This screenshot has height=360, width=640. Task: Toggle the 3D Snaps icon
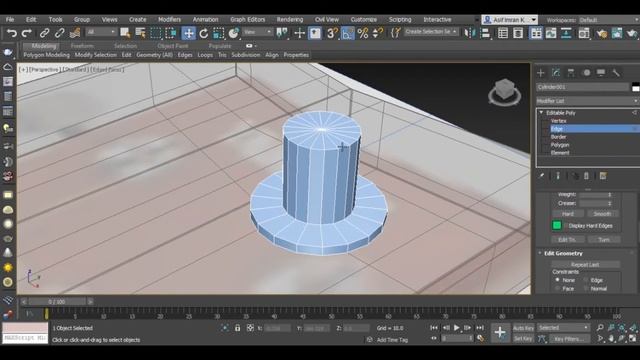[332, 33]
